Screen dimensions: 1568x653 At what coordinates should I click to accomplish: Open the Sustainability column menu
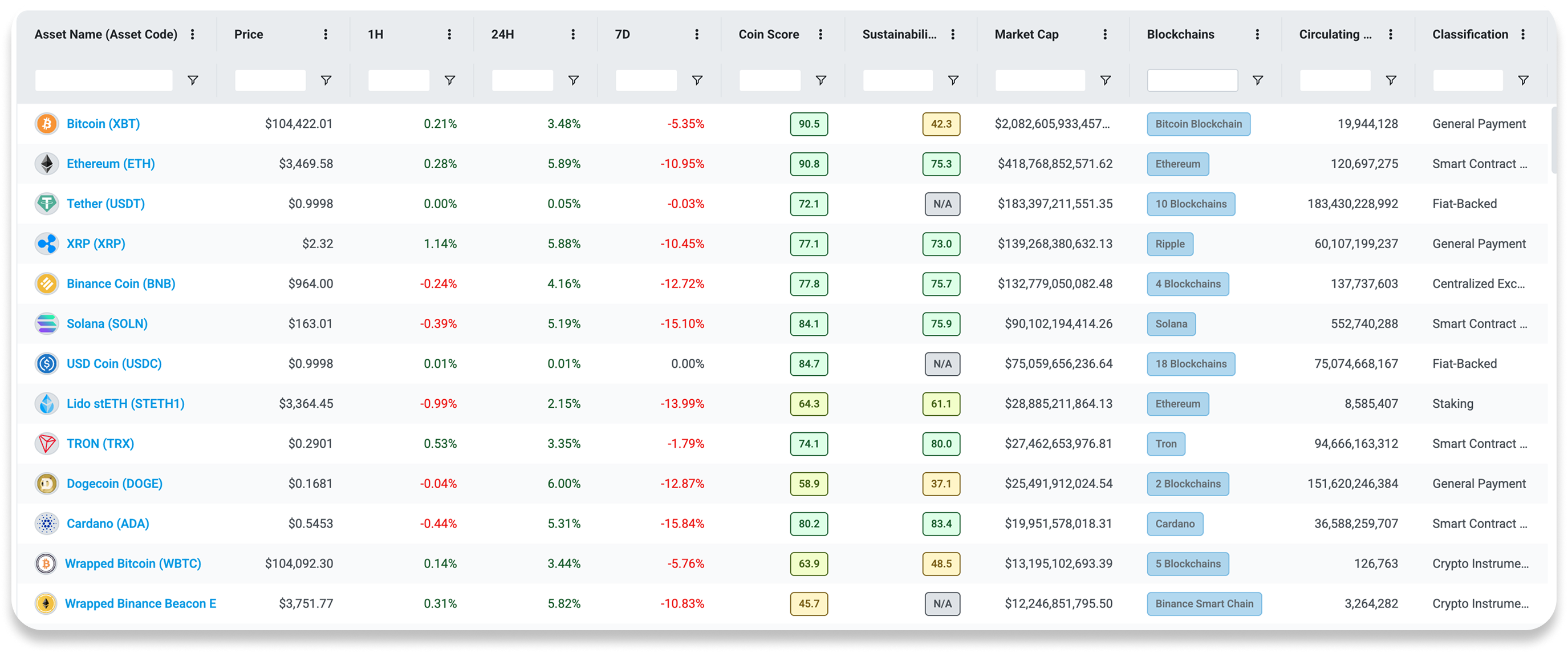tap(953, 35)
